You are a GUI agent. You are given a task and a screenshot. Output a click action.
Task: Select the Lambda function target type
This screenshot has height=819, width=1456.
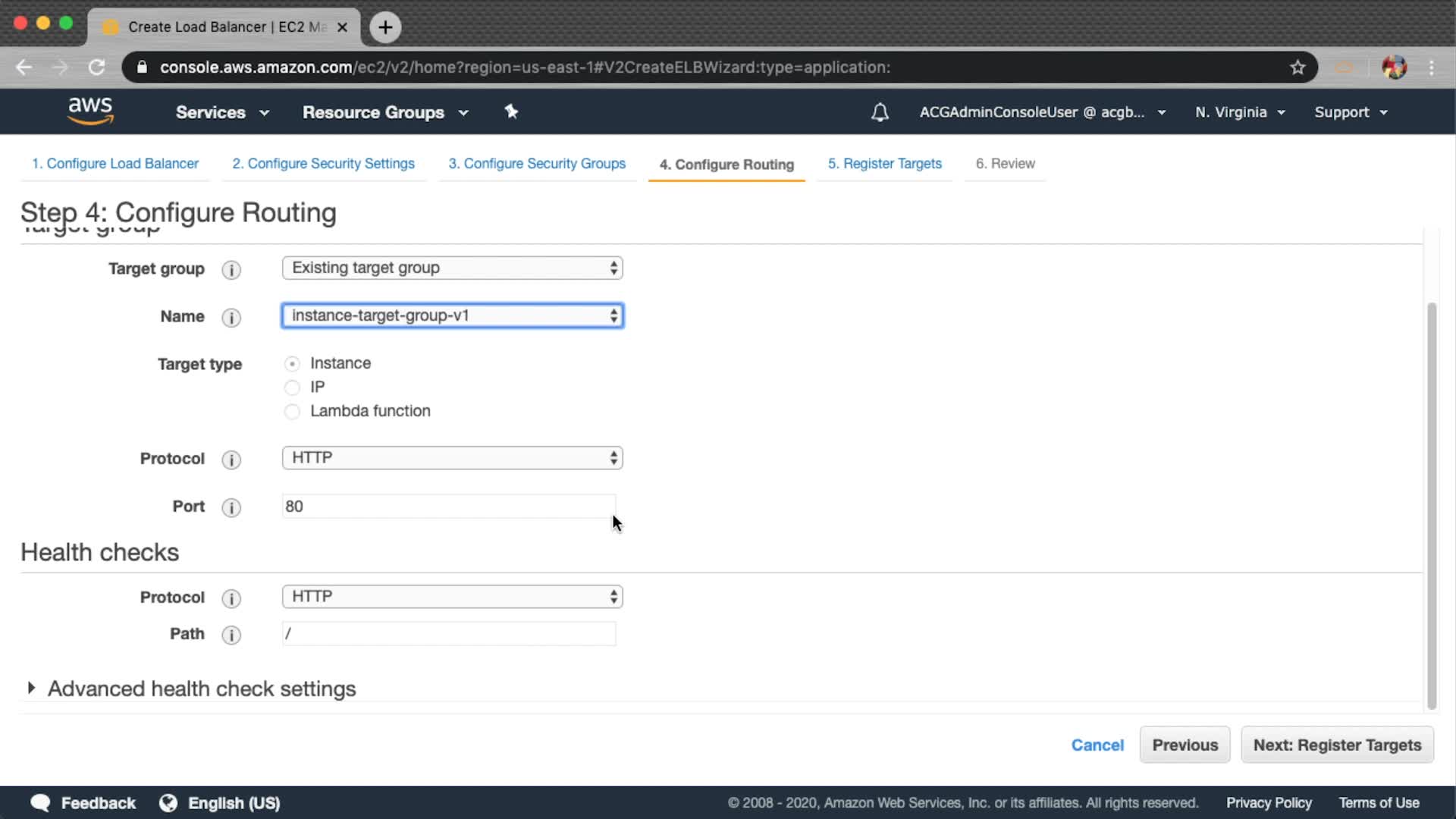(292, 412)
